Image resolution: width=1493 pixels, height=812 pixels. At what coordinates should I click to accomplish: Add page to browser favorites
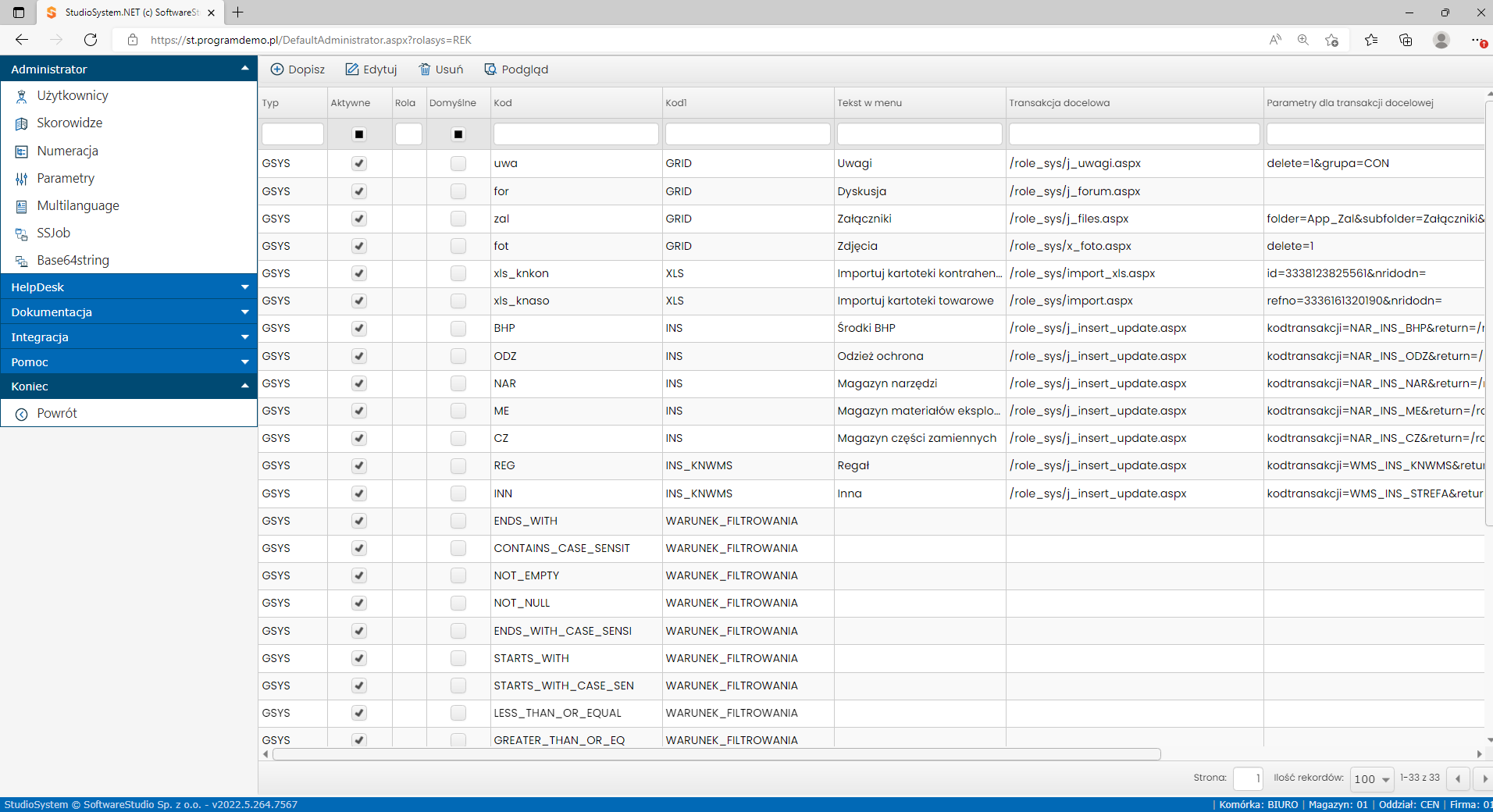point(1331,40)
